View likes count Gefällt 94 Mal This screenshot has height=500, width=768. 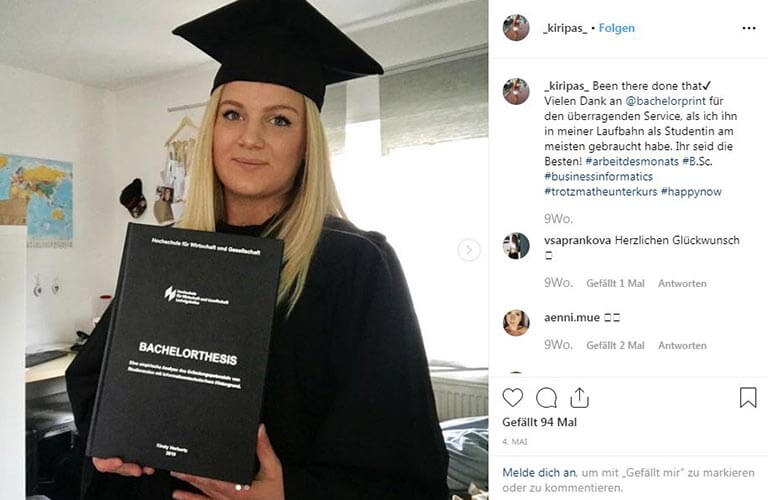[x=540, y=422]
